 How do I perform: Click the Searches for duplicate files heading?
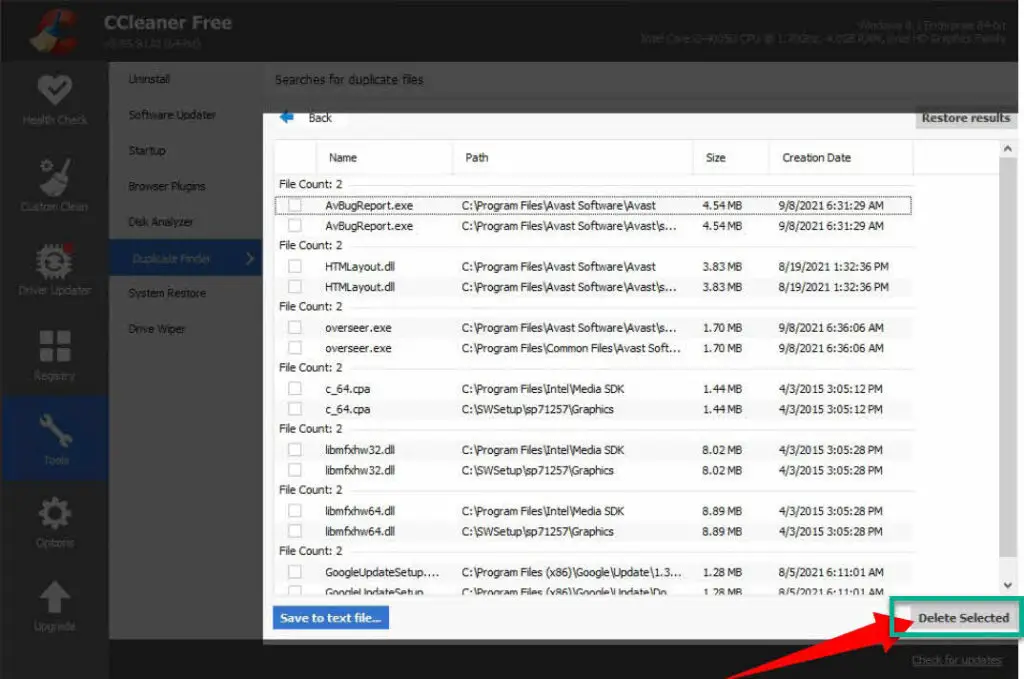349,80
